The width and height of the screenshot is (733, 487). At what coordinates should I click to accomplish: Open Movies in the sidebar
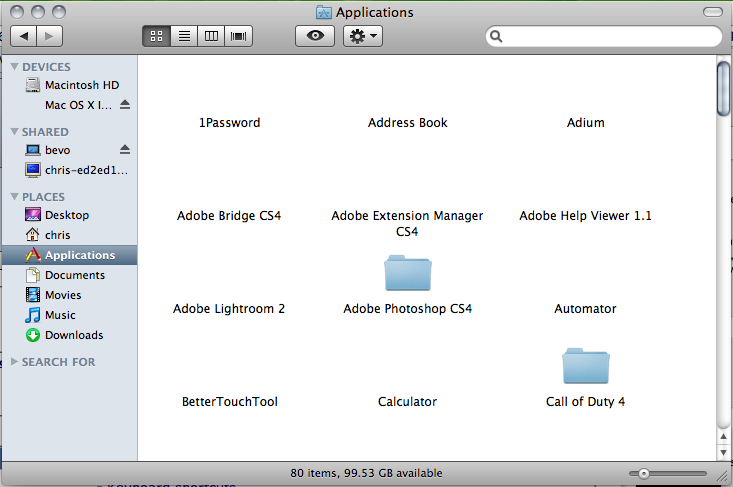coord(70,295)
